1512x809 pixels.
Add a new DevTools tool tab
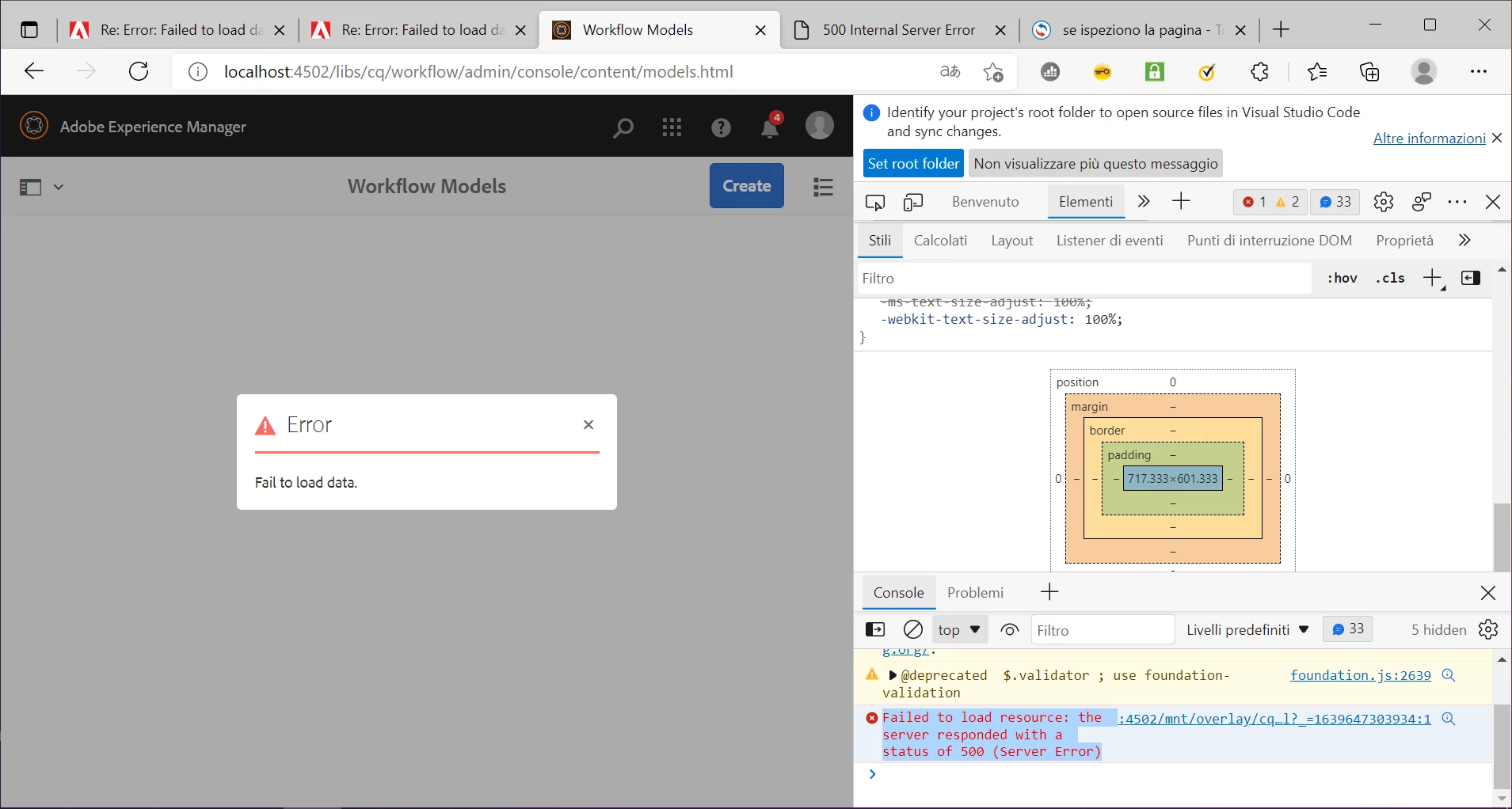coord(1181,202)
